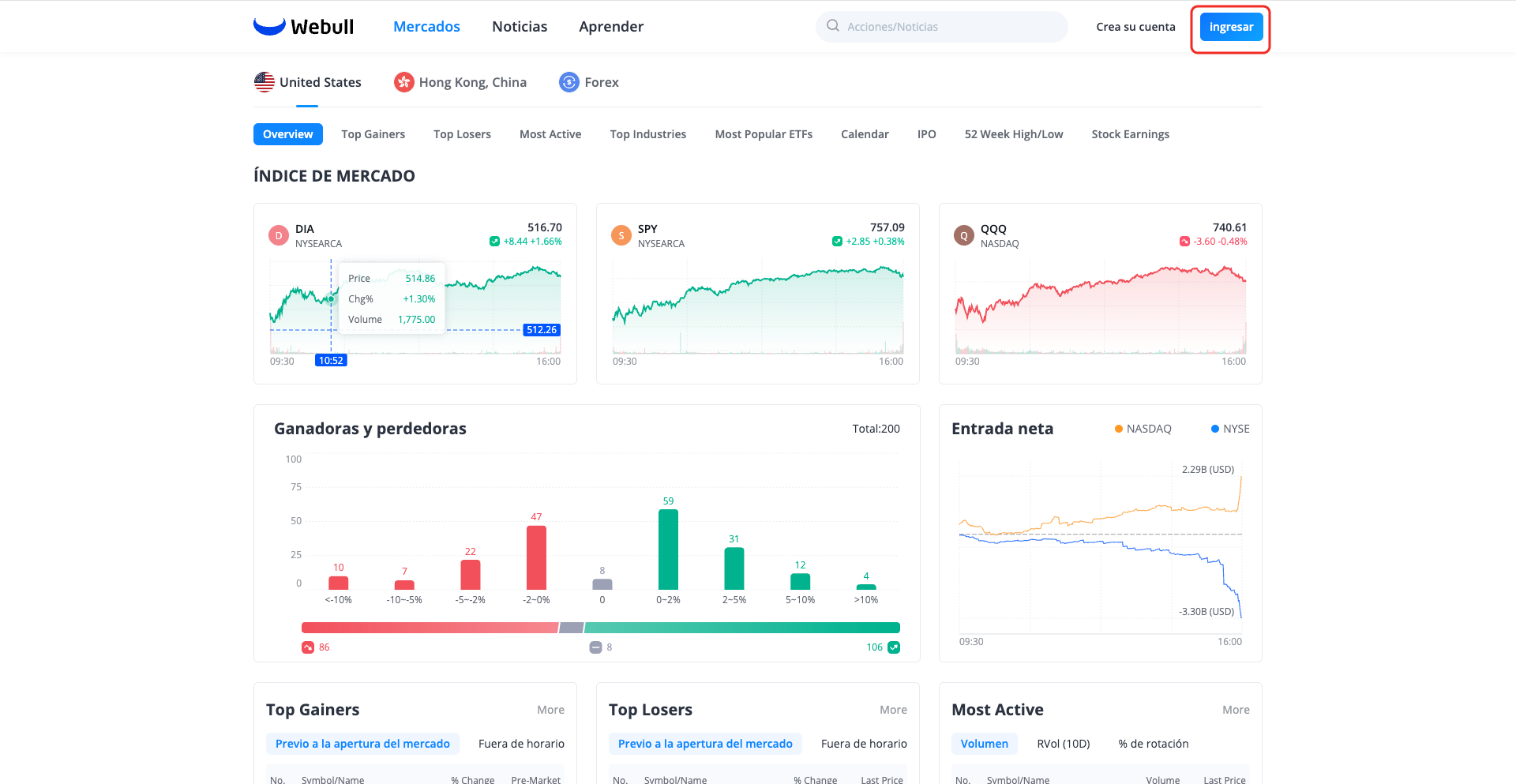This screenshot has height=784, width=1516.
Task: Open the Top Industries tab
Action: click(x=647, y=134)
